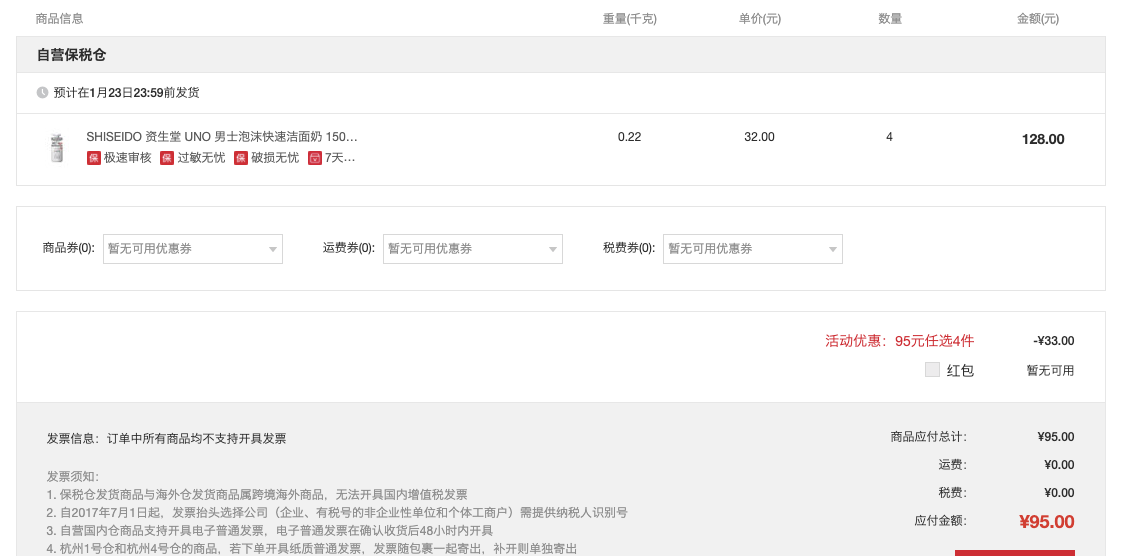The image size is (1136, 556).
Task: Click the weight value 0.22 cell
Action: (x=630, y=136)
